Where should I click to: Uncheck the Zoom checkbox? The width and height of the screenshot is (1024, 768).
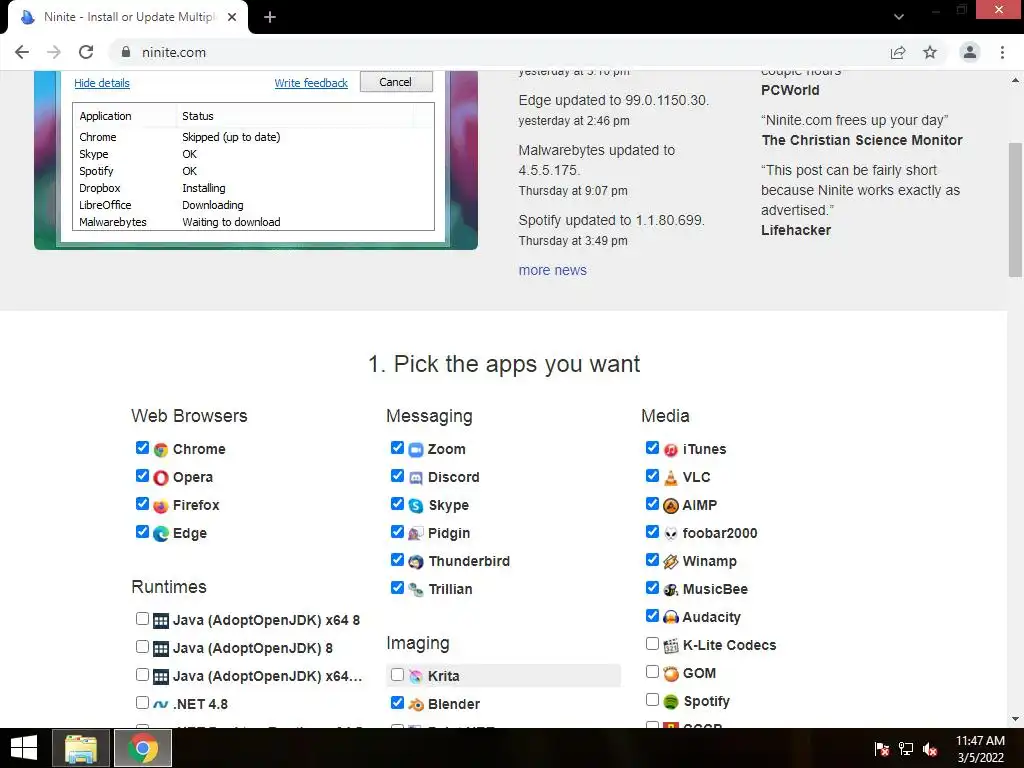(x=397, y=447)
